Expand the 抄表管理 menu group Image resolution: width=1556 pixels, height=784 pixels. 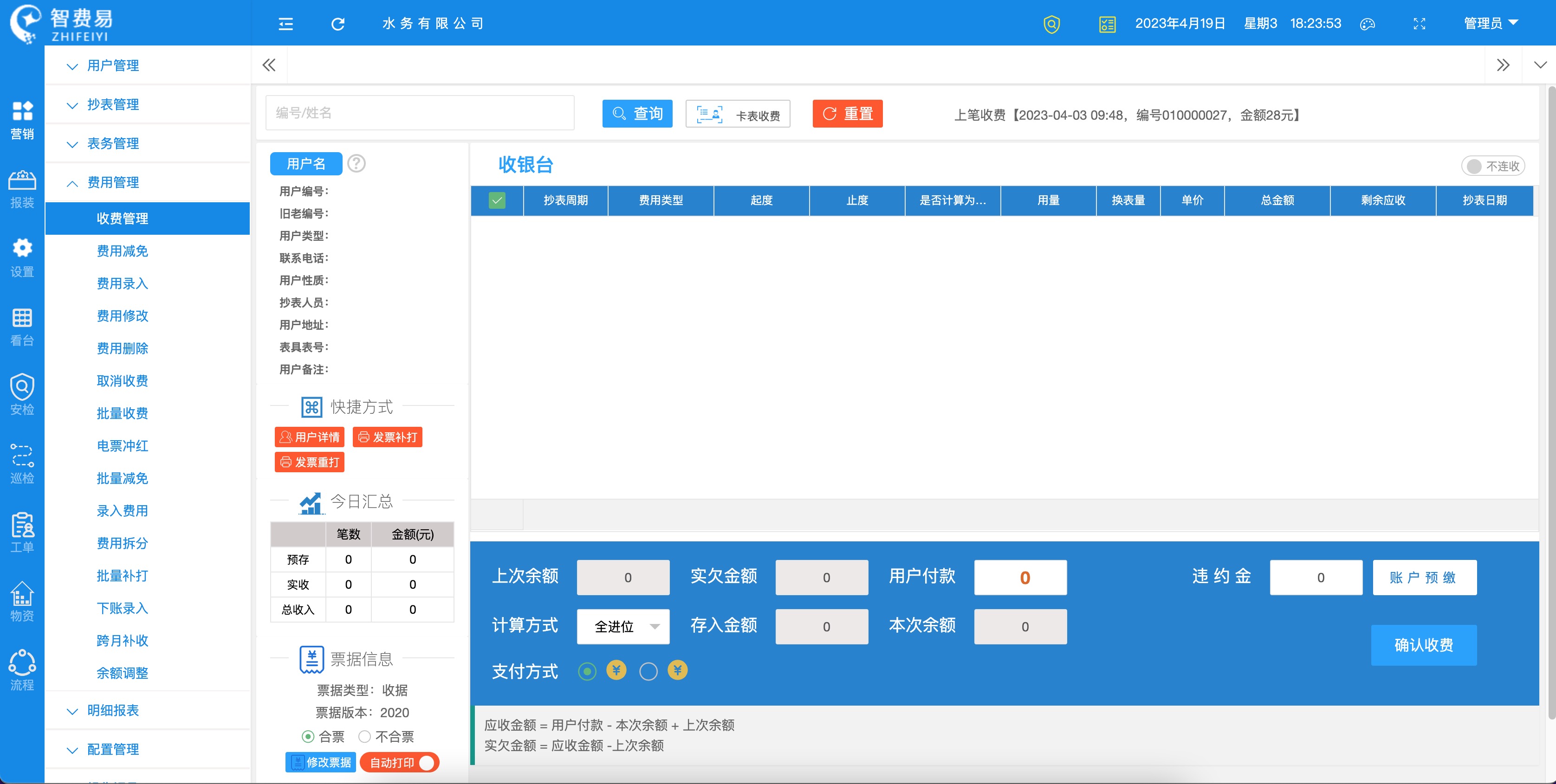coord(148,104)
